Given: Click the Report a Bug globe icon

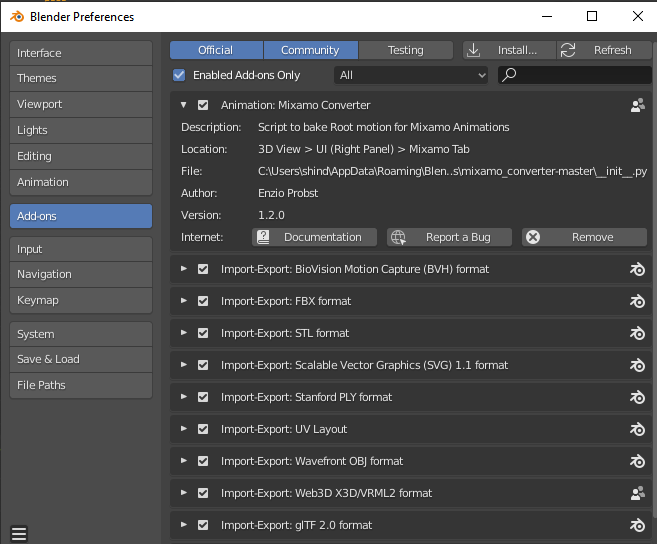Looking at the screenshot, I should click(x=398, y=237).
